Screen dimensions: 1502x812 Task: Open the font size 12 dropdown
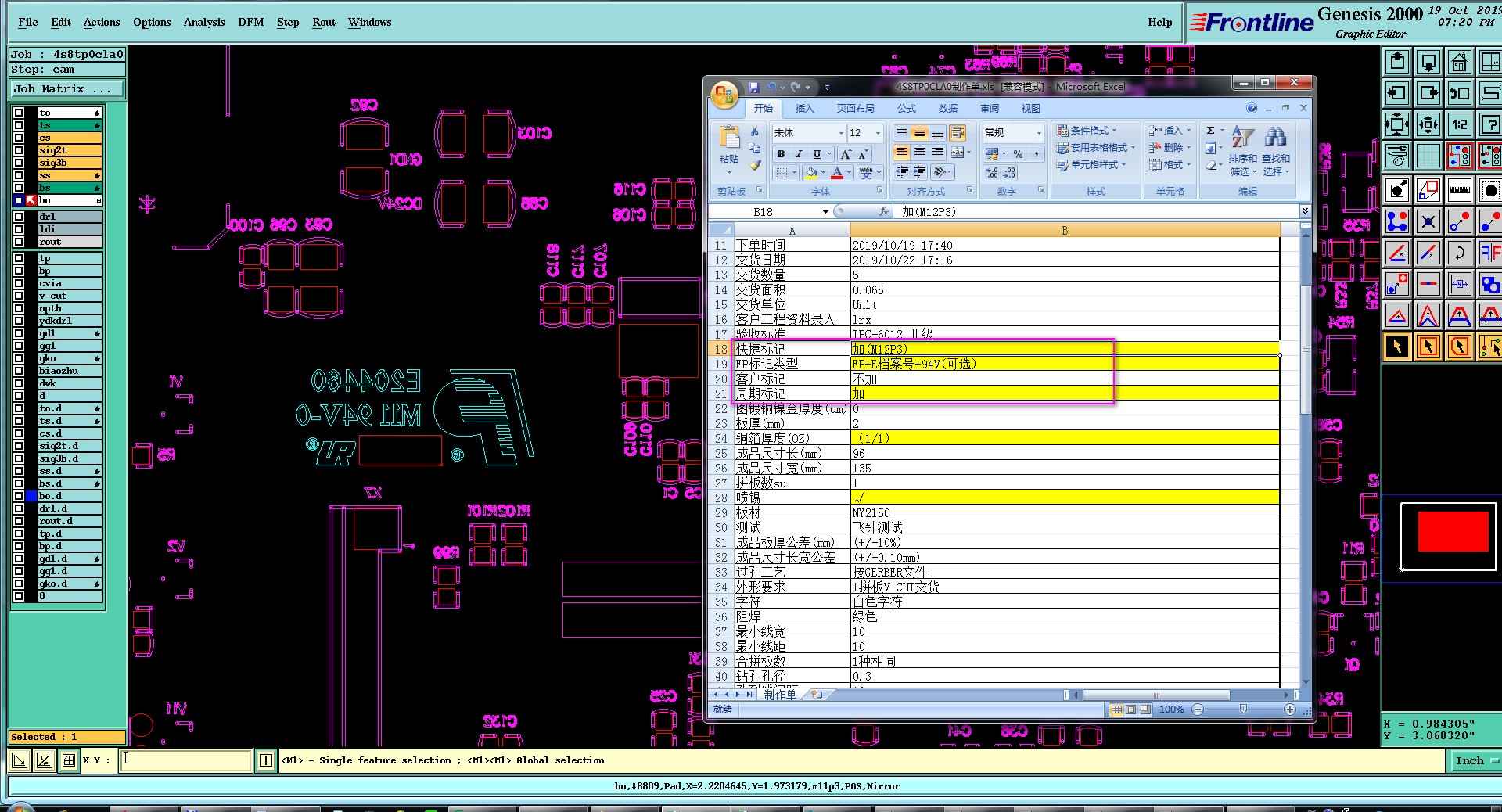point(878,133)
